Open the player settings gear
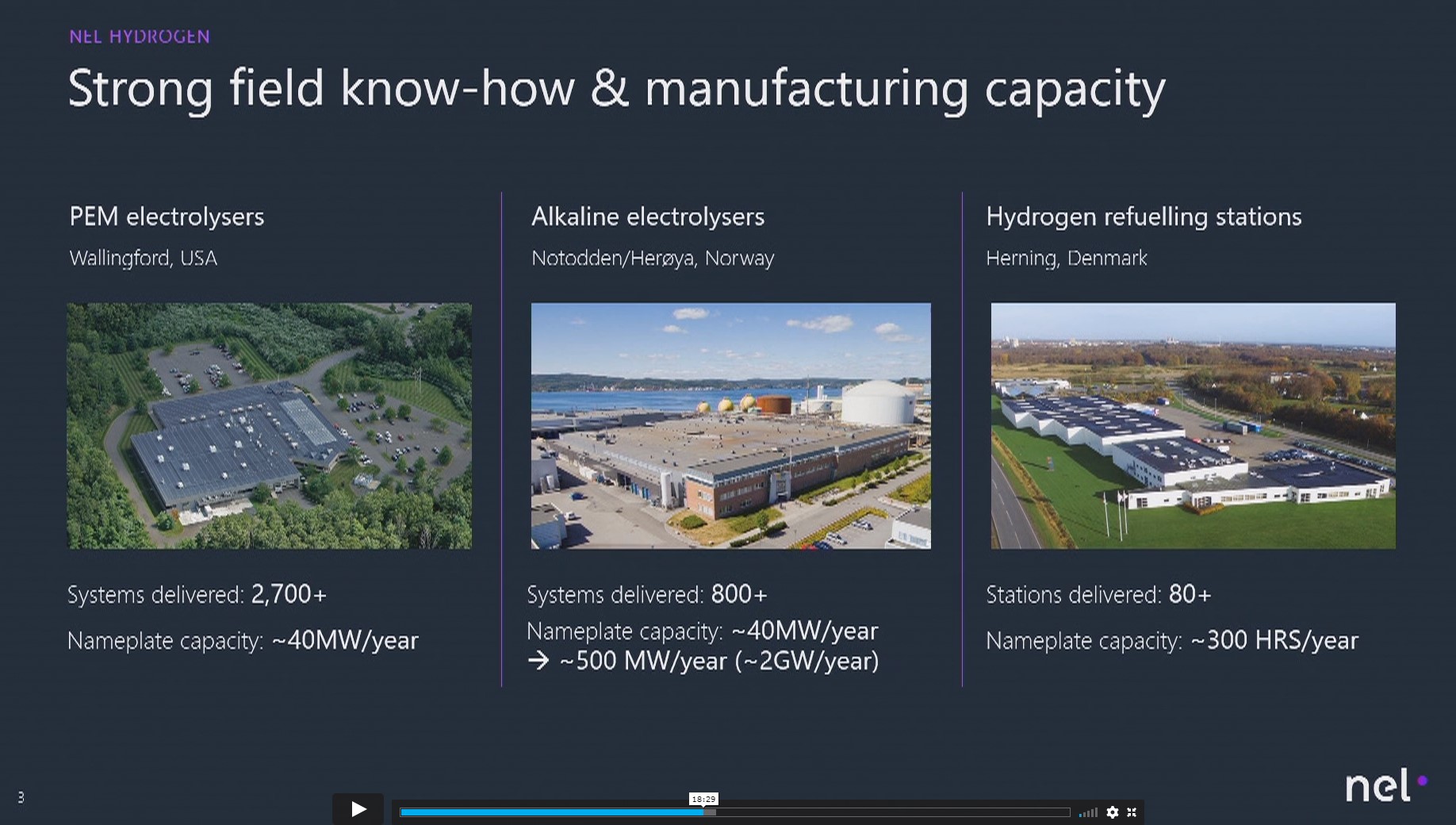Screen dimensions: 1456x825 1113,812
